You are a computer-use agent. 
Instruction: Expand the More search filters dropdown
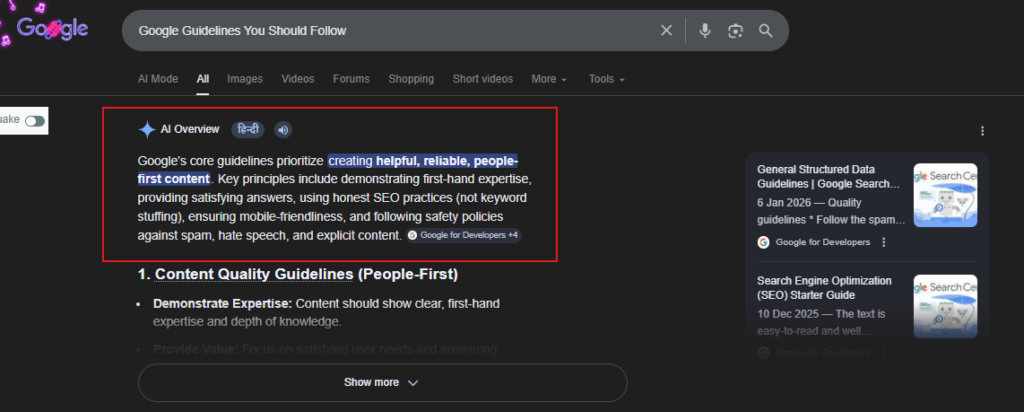[549, 79]
